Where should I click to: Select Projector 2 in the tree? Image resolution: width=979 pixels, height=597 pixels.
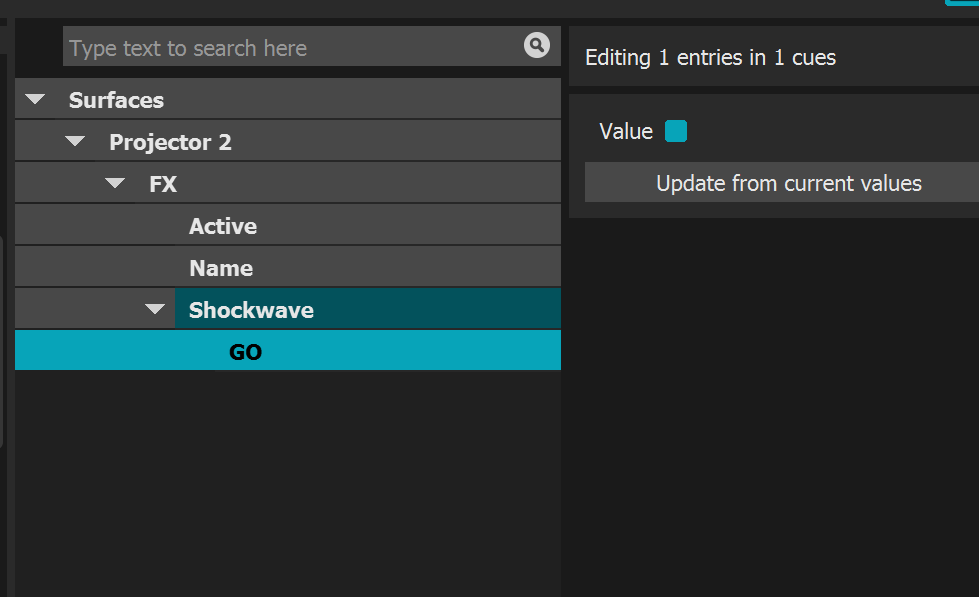click(x=169, y=141)
